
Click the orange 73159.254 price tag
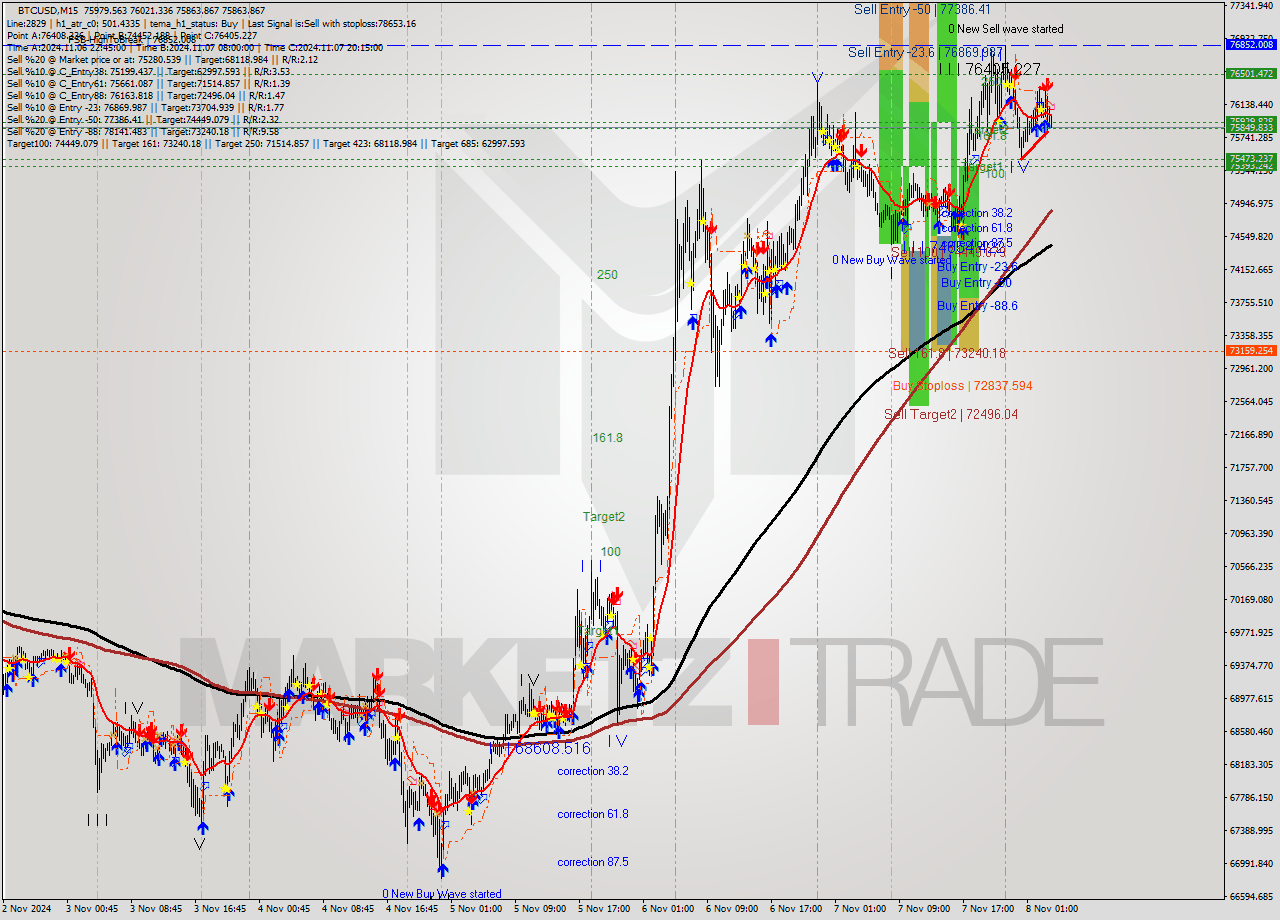(1252, 351)
